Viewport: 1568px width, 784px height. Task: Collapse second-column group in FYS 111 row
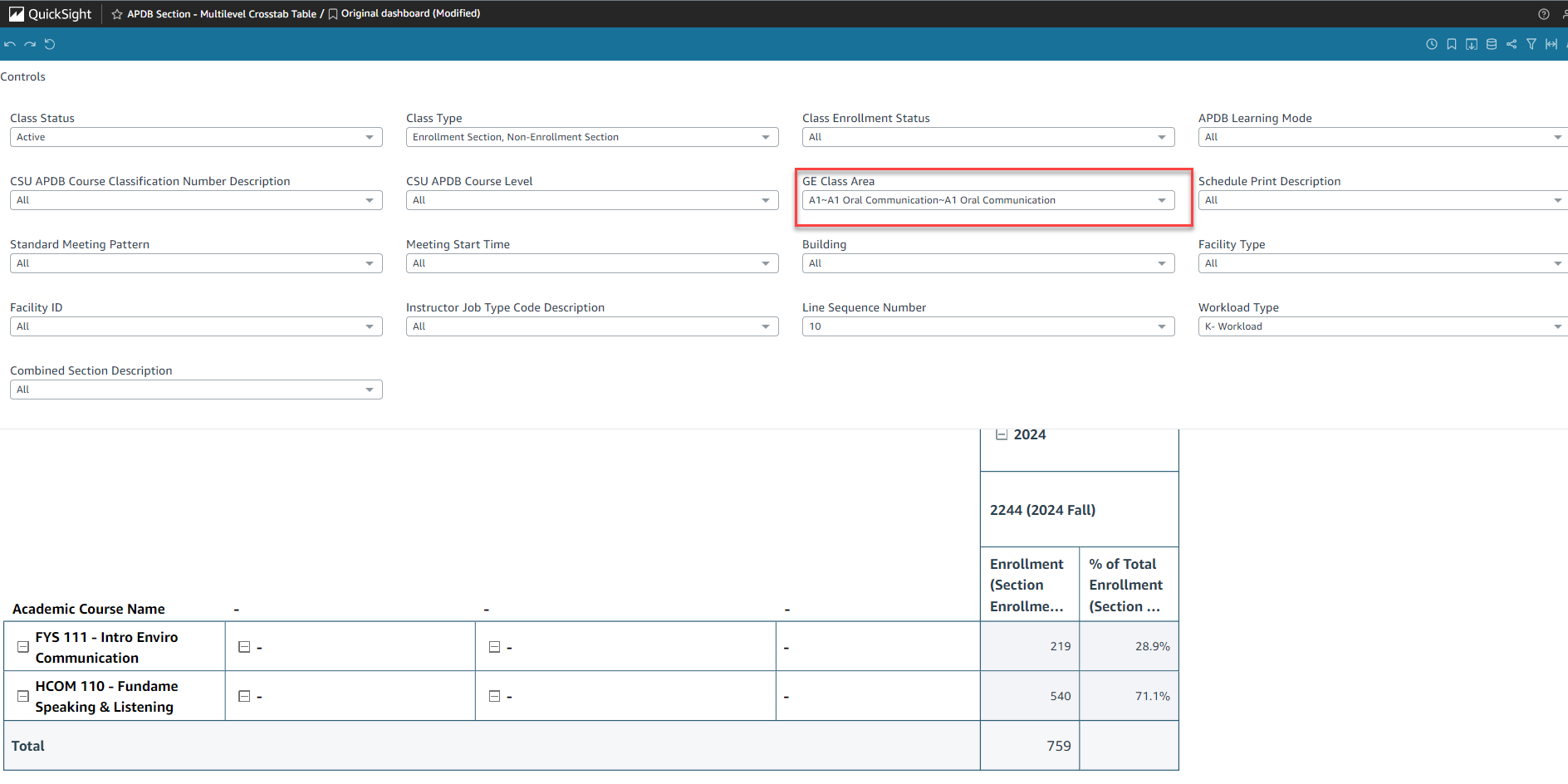[x=244, y=647]
